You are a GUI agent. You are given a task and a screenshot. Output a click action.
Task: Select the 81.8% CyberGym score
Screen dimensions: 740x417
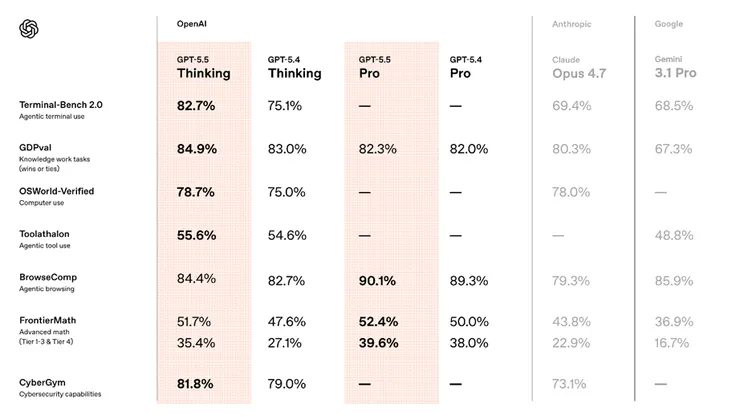196,383
